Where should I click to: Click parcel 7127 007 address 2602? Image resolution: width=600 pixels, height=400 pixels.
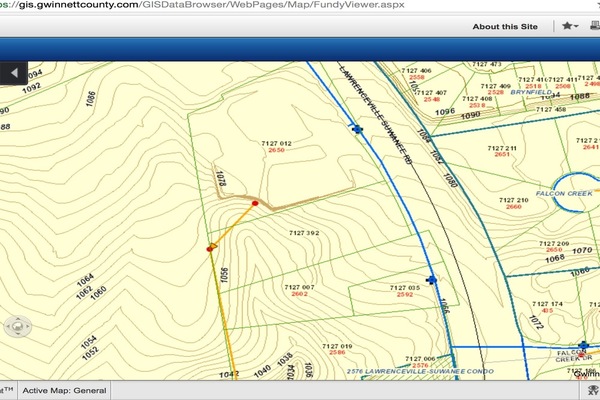click(x=298, y=295)
